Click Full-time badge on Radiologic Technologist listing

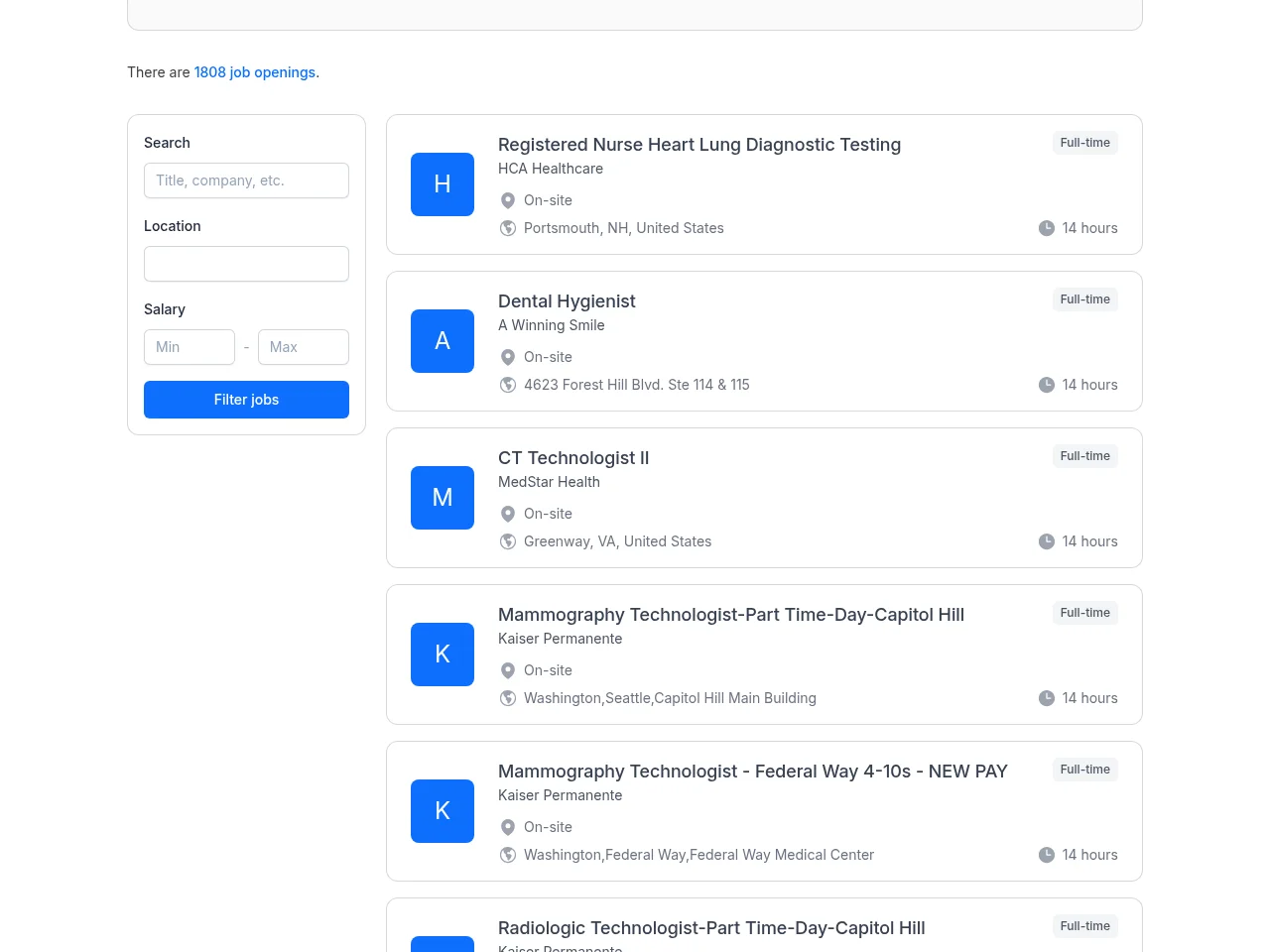click(1085, 926)
